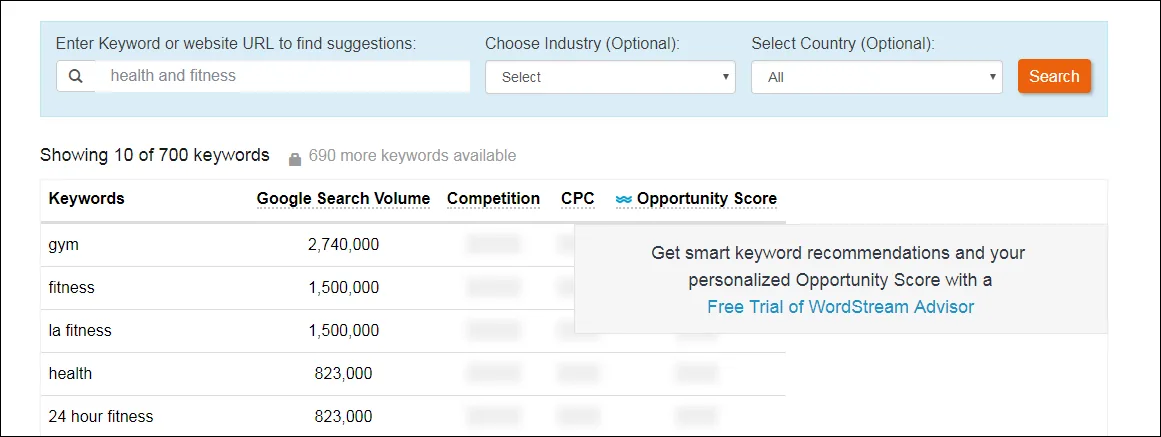Click the magnifier icon in keyword field
The image size is (1161, 437).
(75, 76)
